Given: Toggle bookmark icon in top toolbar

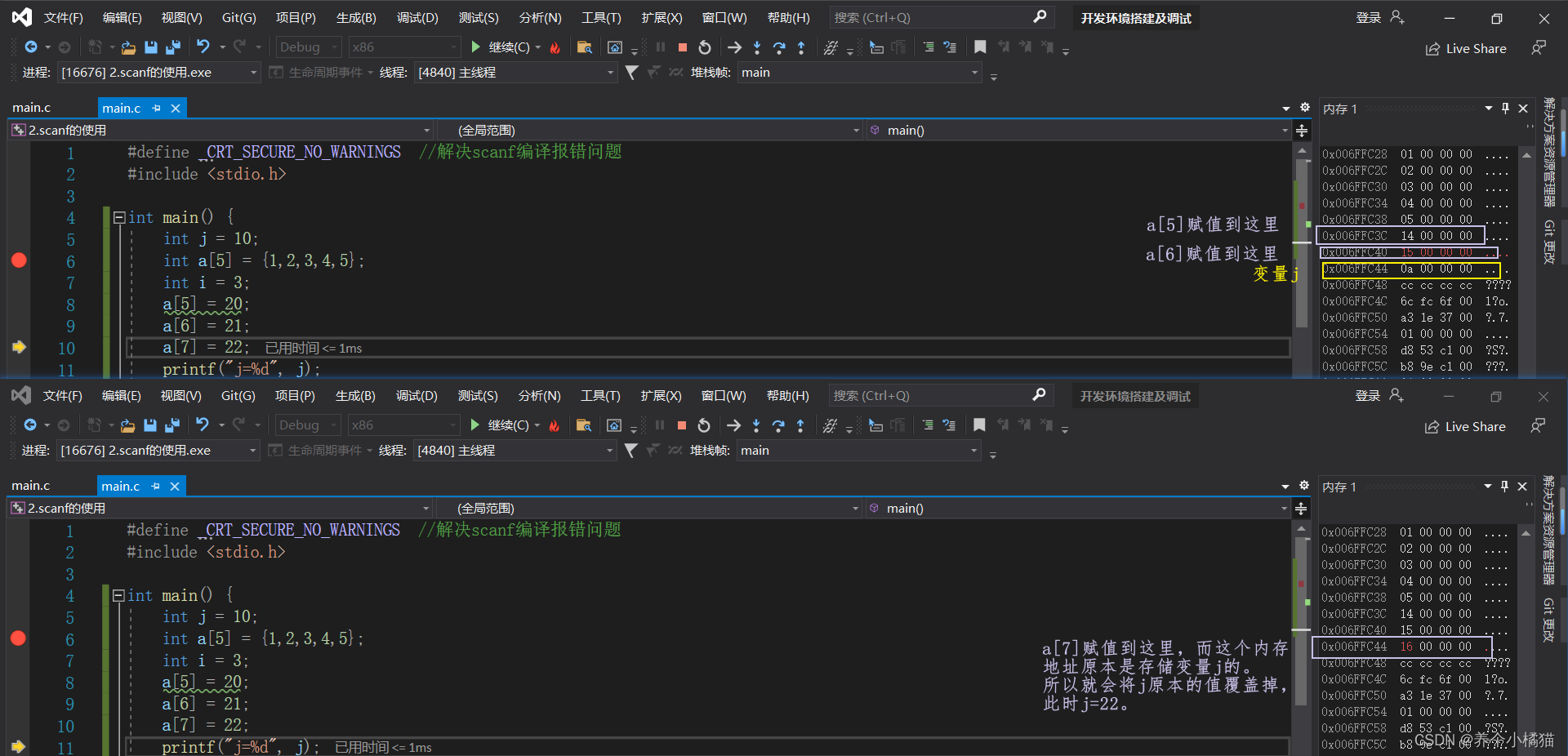Looking at the screenshot, I should 980,47.
